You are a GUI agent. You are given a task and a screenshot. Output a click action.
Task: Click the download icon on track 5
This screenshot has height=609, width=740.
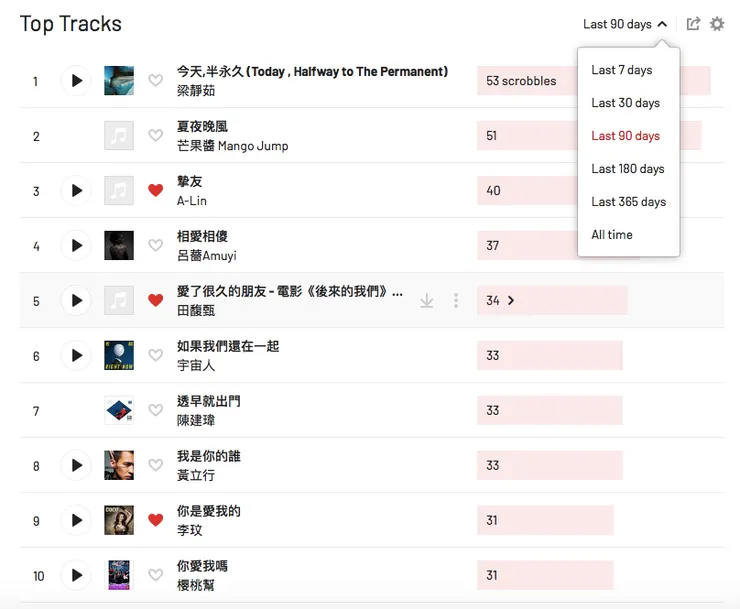point(427,300)
